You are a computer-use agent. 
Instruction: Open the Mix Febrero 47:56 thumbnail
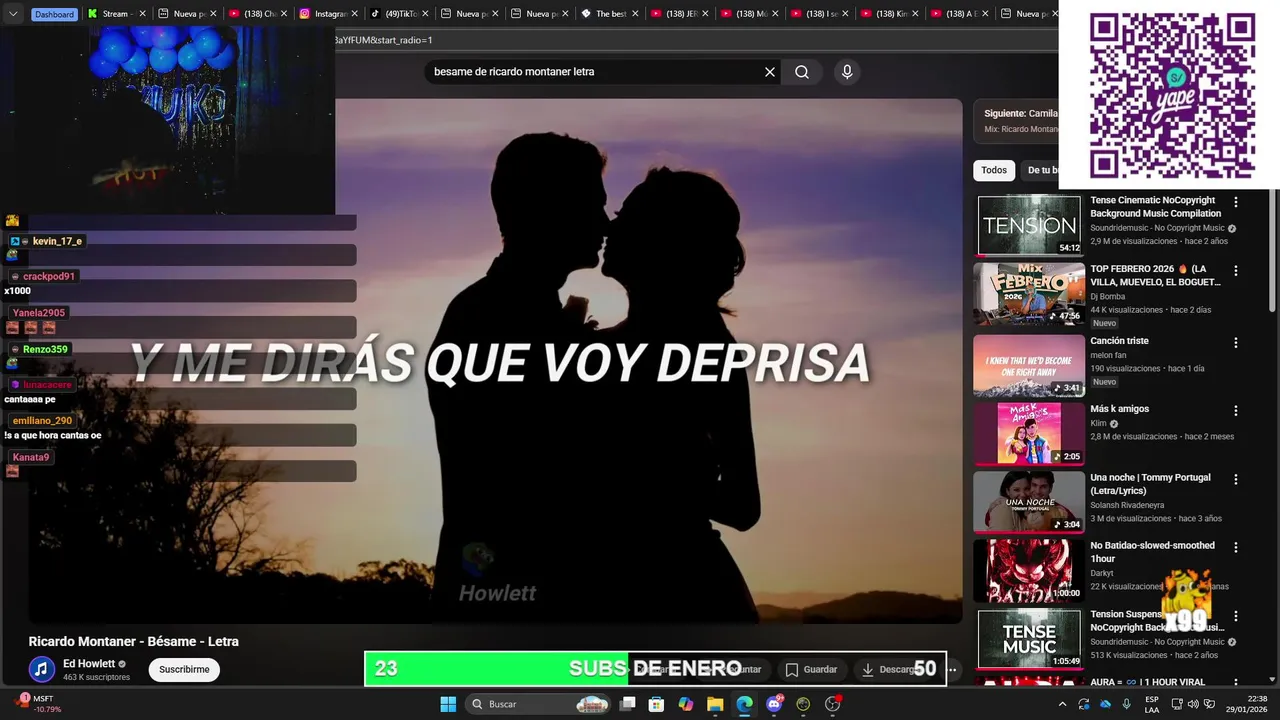[x=1029, y=294]
